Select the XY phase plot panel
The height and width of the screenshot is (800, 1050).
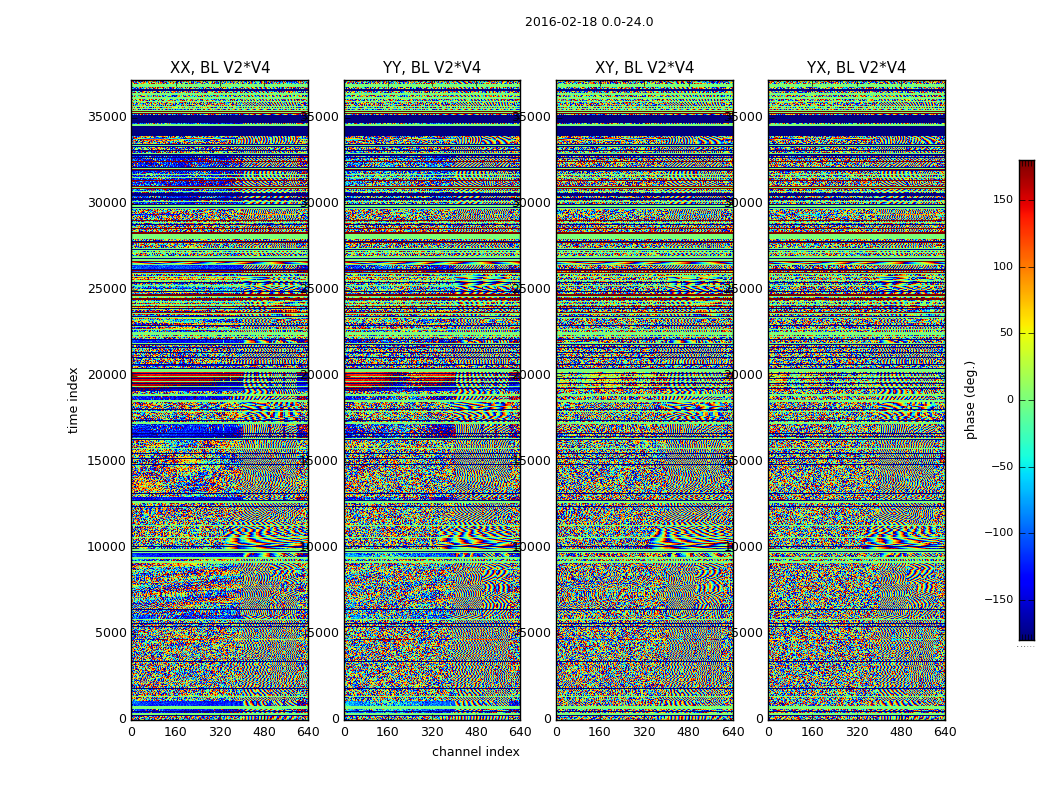point(644,400)
